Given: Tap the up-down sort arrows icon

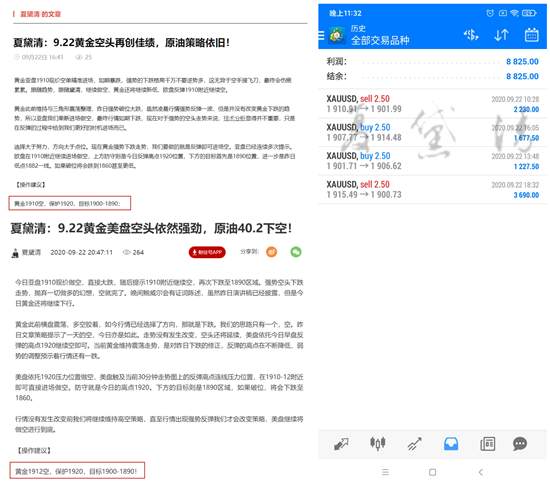Looking at the screenshot, I should tap(501, 35).
